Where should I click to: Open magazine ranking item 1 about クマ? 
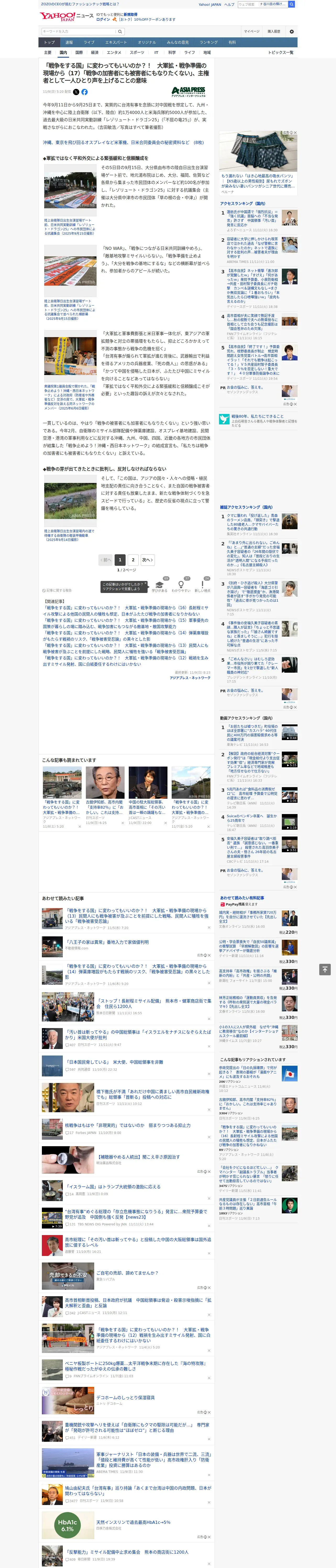(259, 525)
